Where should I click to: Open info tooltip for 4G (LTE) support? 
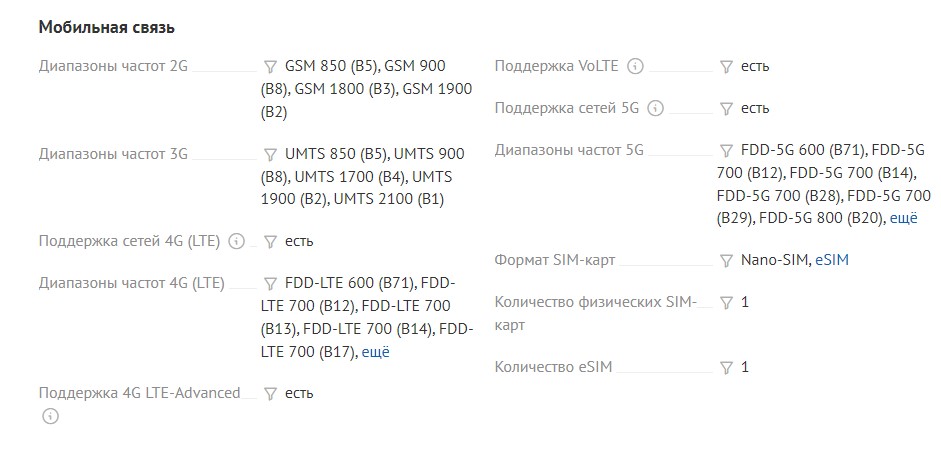pyautogui.click(x=236, y=242)
